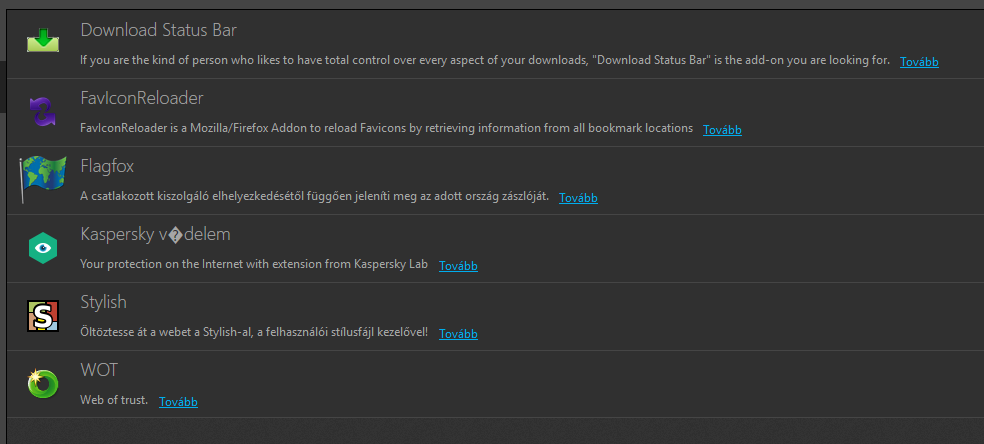Open the Tovább link for Download Status Bar
Viewport: 984px width, 444px height.
(919, 61)
